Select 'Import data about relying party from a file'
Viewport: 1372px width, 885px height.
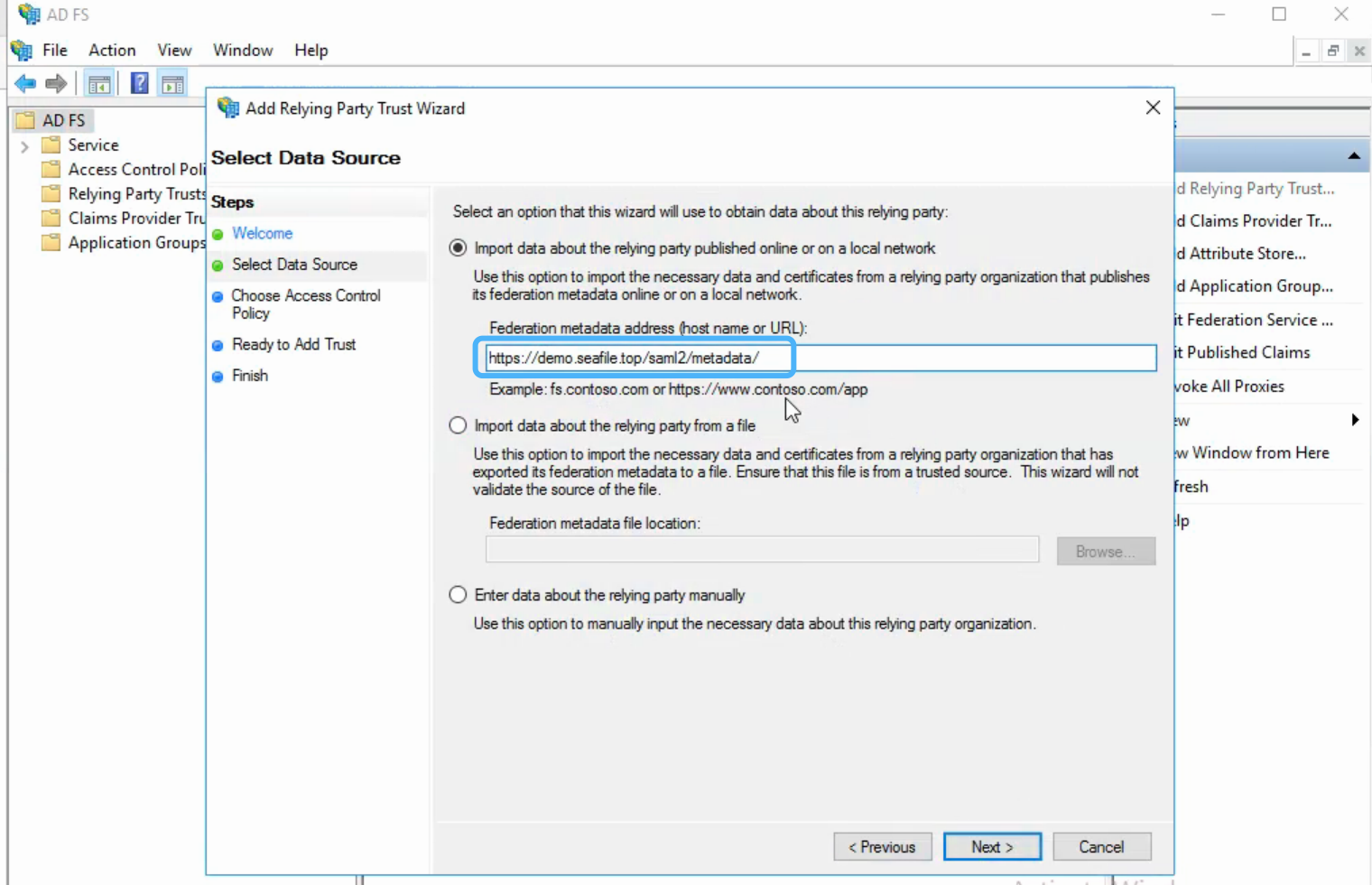458,425
